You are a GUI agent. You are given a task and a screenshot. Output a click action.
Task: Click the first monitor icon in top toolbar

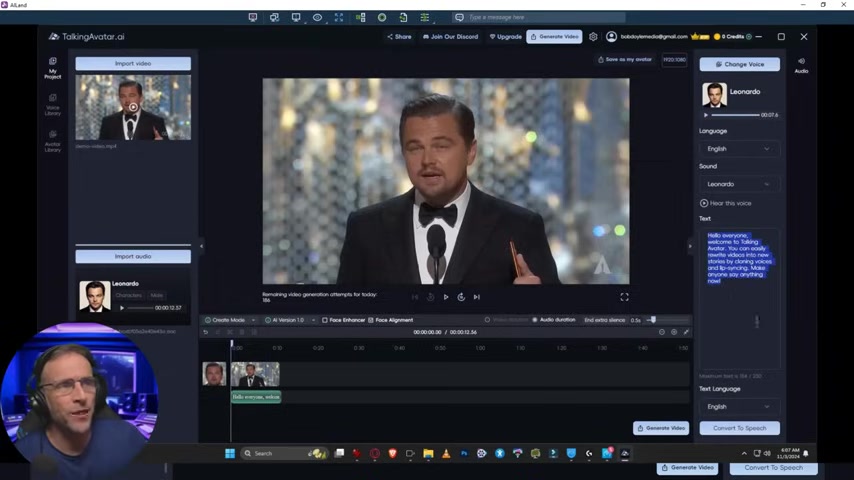point(253,17)
